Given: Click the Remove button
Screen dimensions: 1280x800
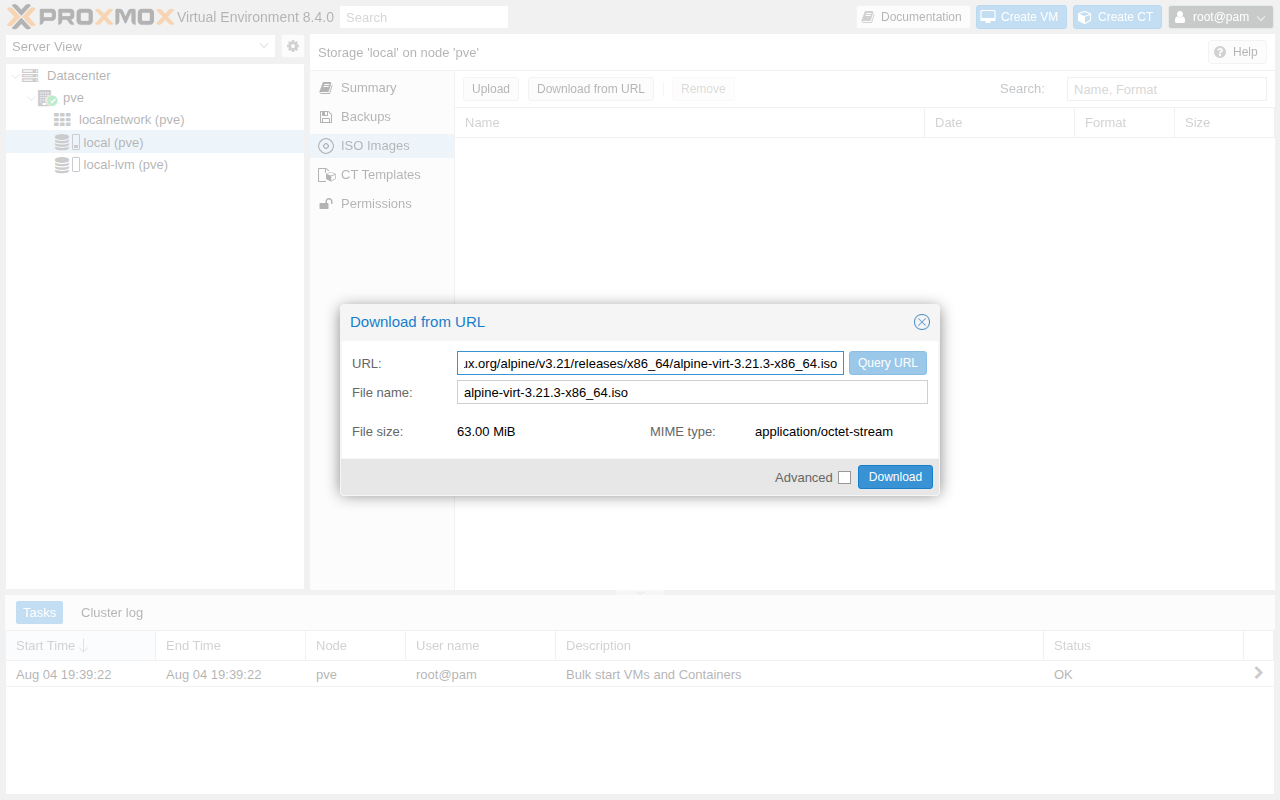Looking at the screenshot, I should [703, 89].
